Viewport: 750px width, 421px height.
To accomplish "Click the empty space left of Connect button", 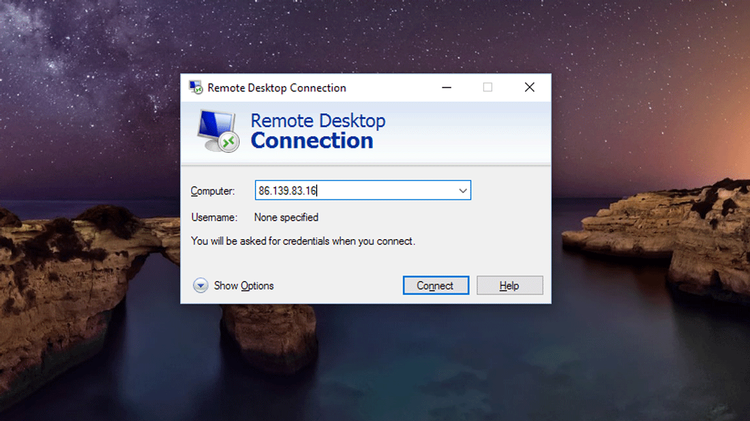I will coord(340,286).
